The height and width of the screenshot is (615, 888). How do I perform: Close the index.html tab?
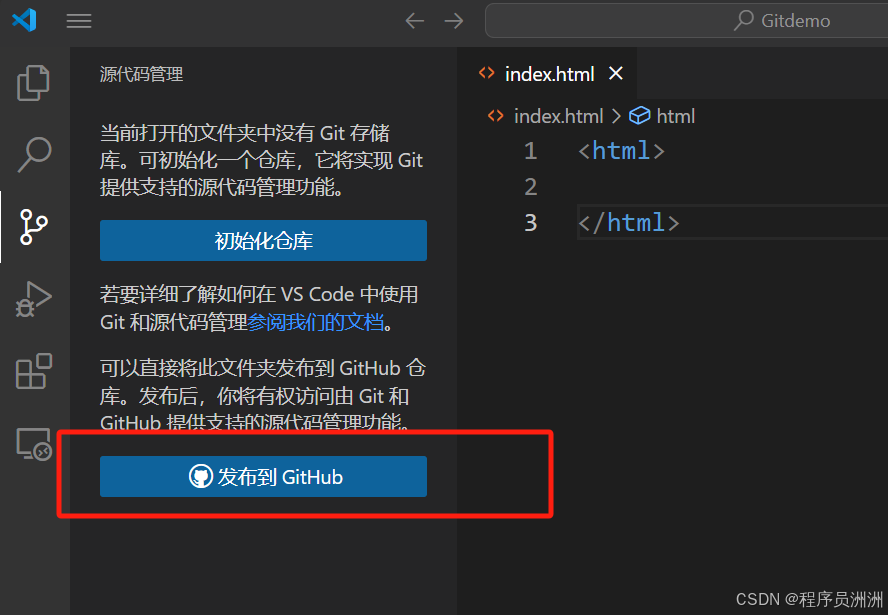(616, 73)
